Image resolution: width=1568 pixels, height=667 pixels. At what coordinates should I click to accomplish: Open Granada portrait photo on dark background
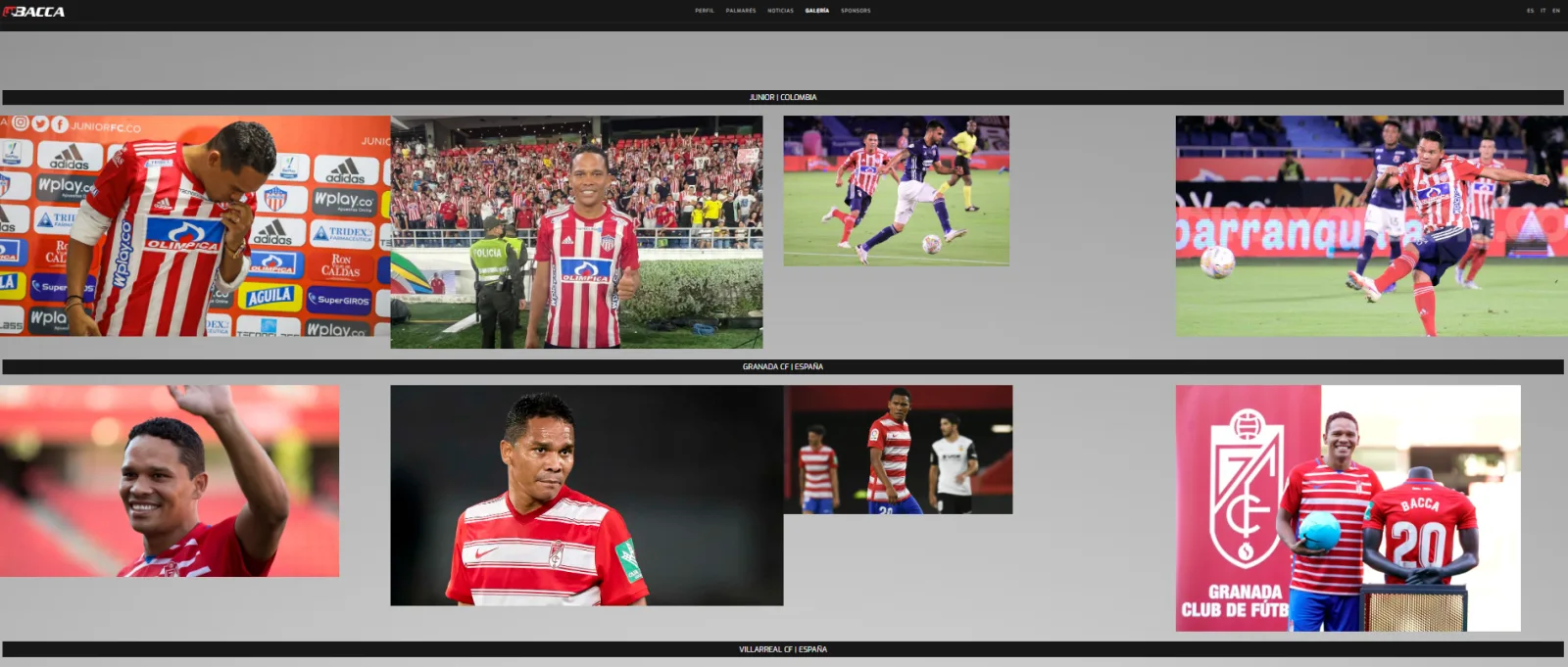tap(587, 495)
